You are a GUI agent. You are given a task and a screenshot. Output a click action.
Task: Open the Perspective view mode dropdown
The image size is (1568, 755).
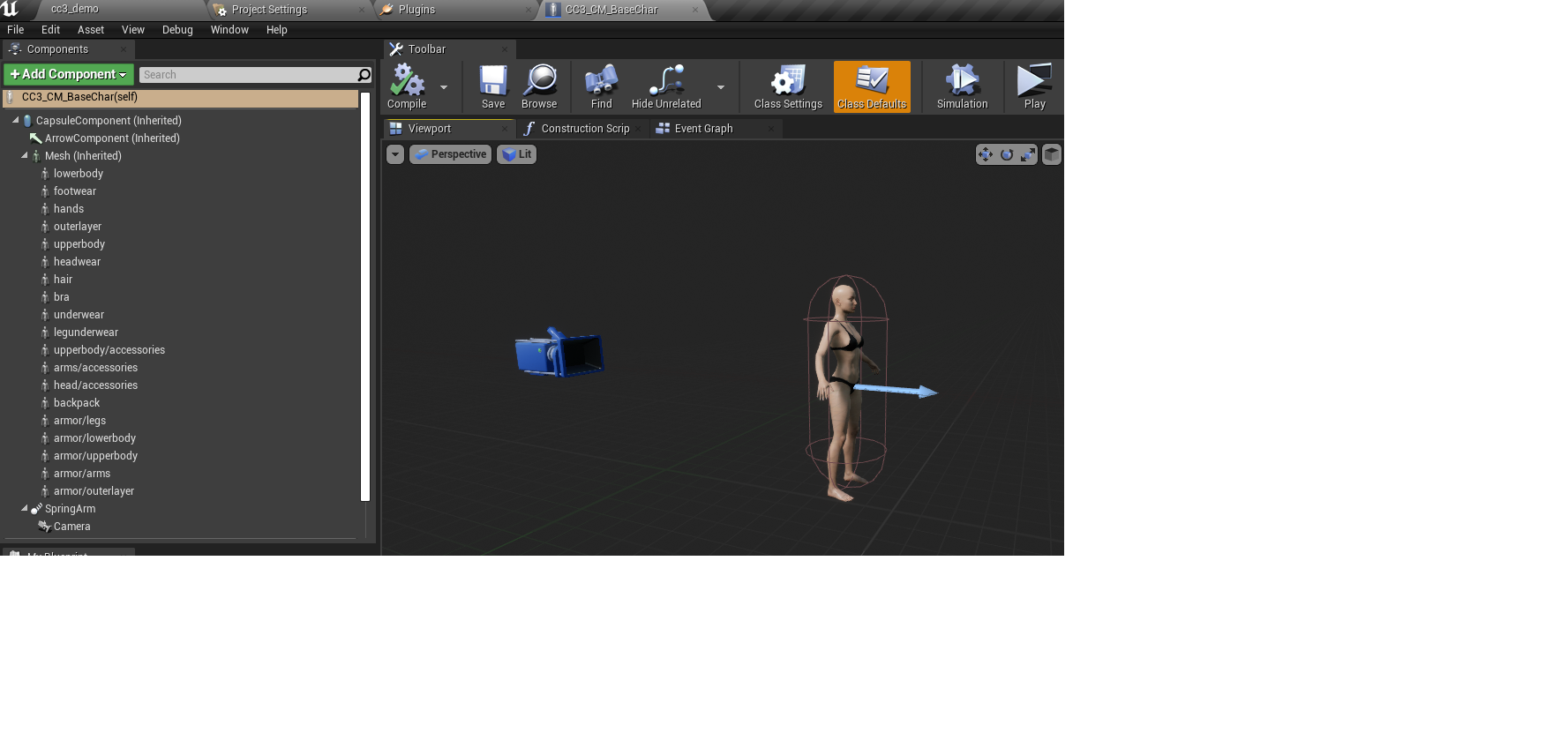[x=450, y=154]
